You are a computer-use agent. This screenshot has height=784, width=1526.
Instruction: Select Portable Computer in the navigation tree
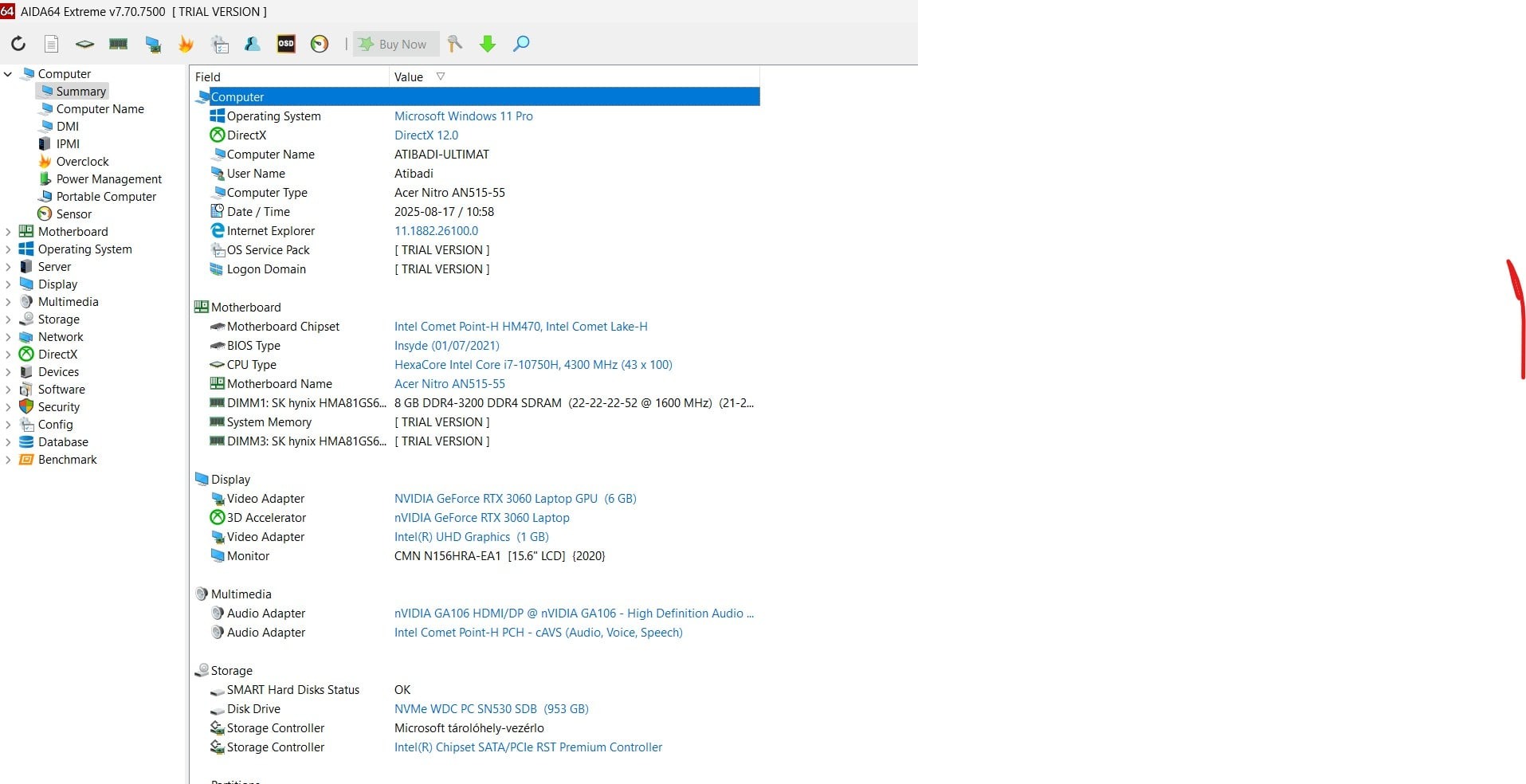tap(106, 197)
